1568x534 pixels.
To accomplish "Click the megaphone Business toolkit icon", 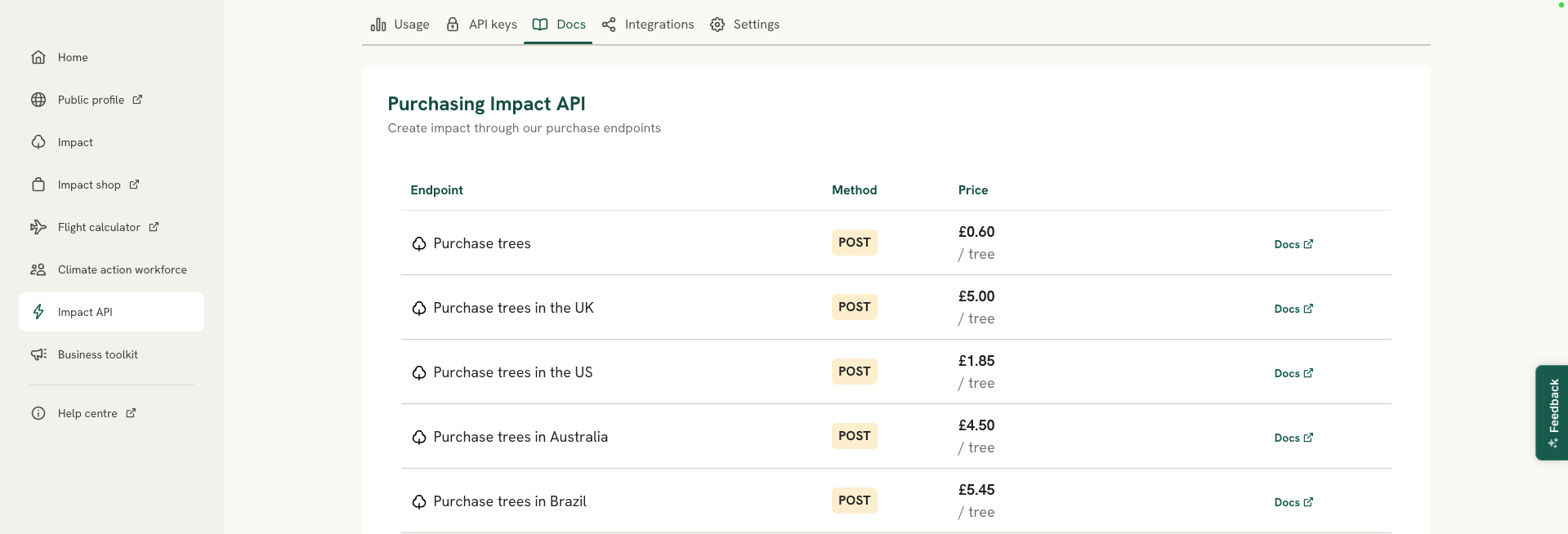I will point(38,354).
